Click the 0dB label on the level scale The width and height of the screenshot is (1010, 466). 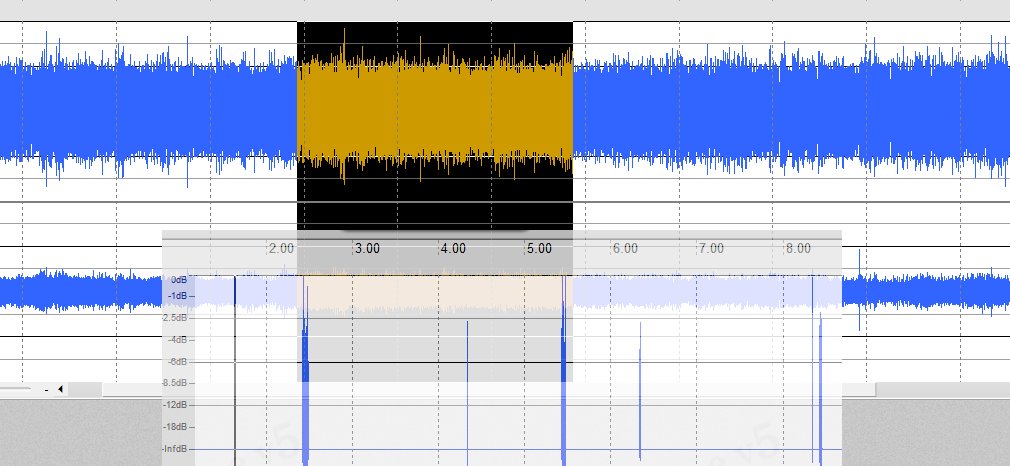coord(179,280)
